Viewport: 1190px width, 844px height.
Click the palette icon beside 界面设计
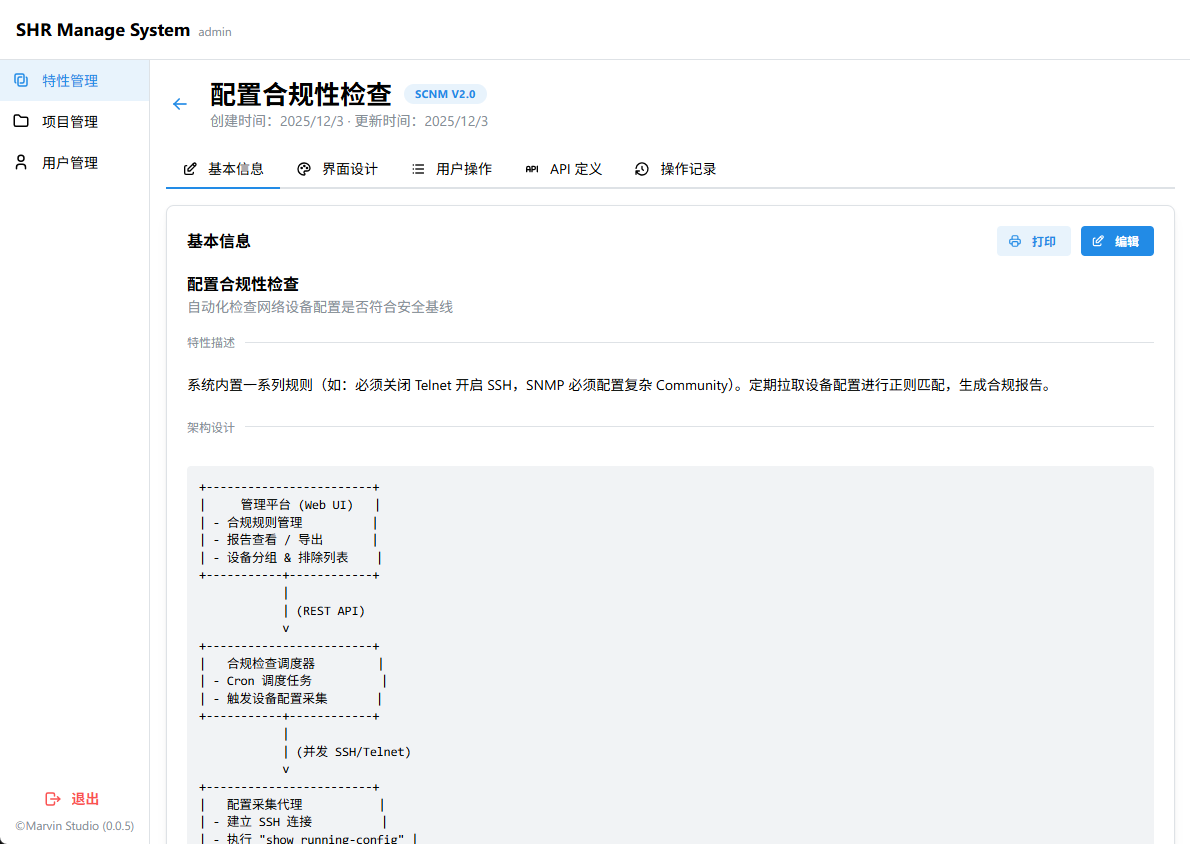point(304,169)
